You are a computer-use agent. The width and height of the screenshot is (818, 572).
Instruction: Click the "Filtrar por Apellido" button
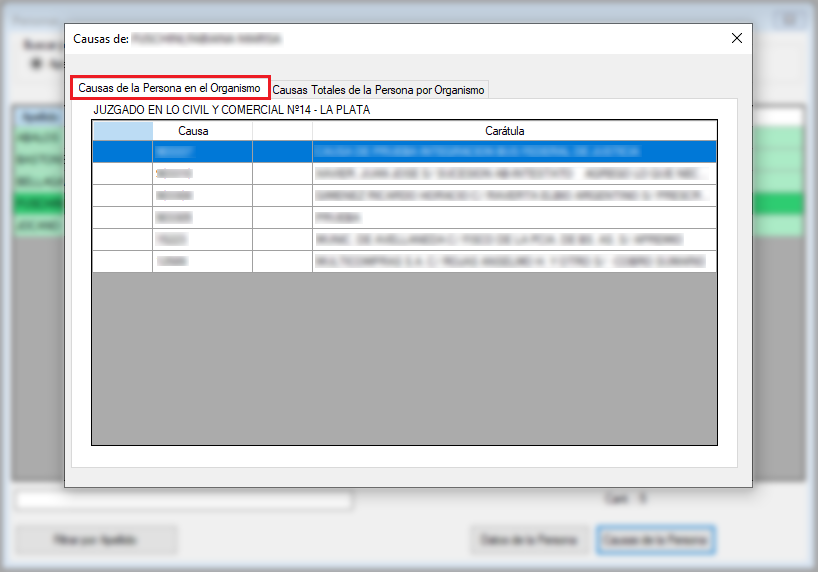[x=84, y=540]
